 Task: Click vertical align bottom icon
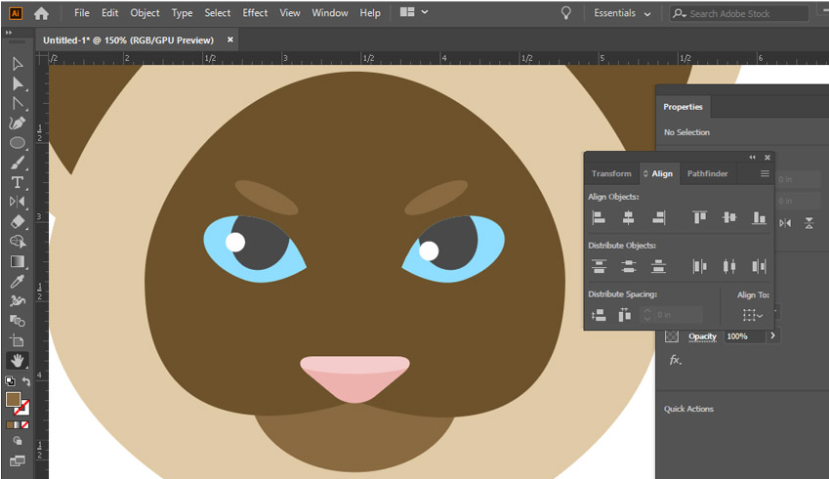[x=759, y=217]
